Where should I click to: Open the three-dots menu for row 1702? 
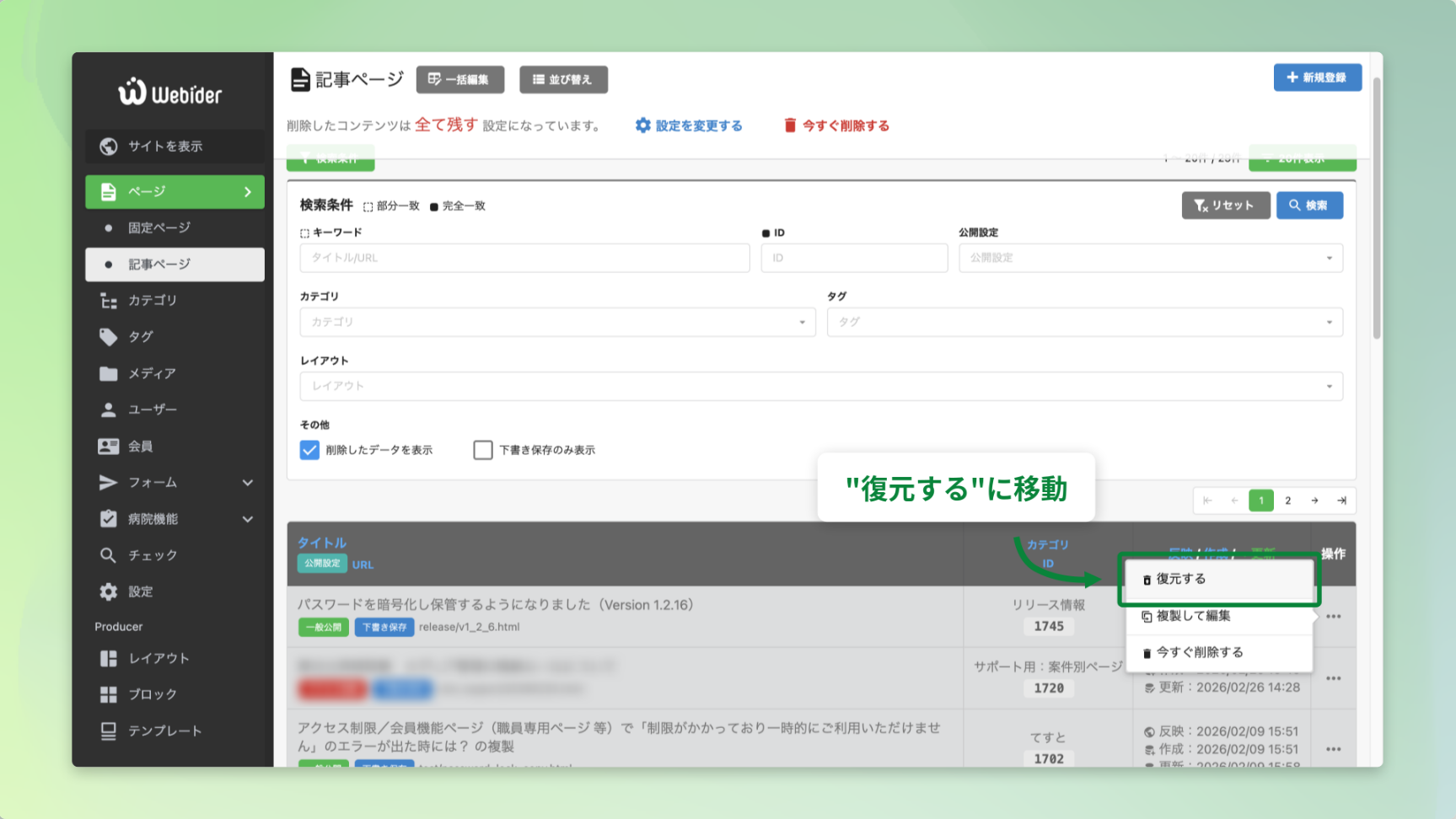1333,749
